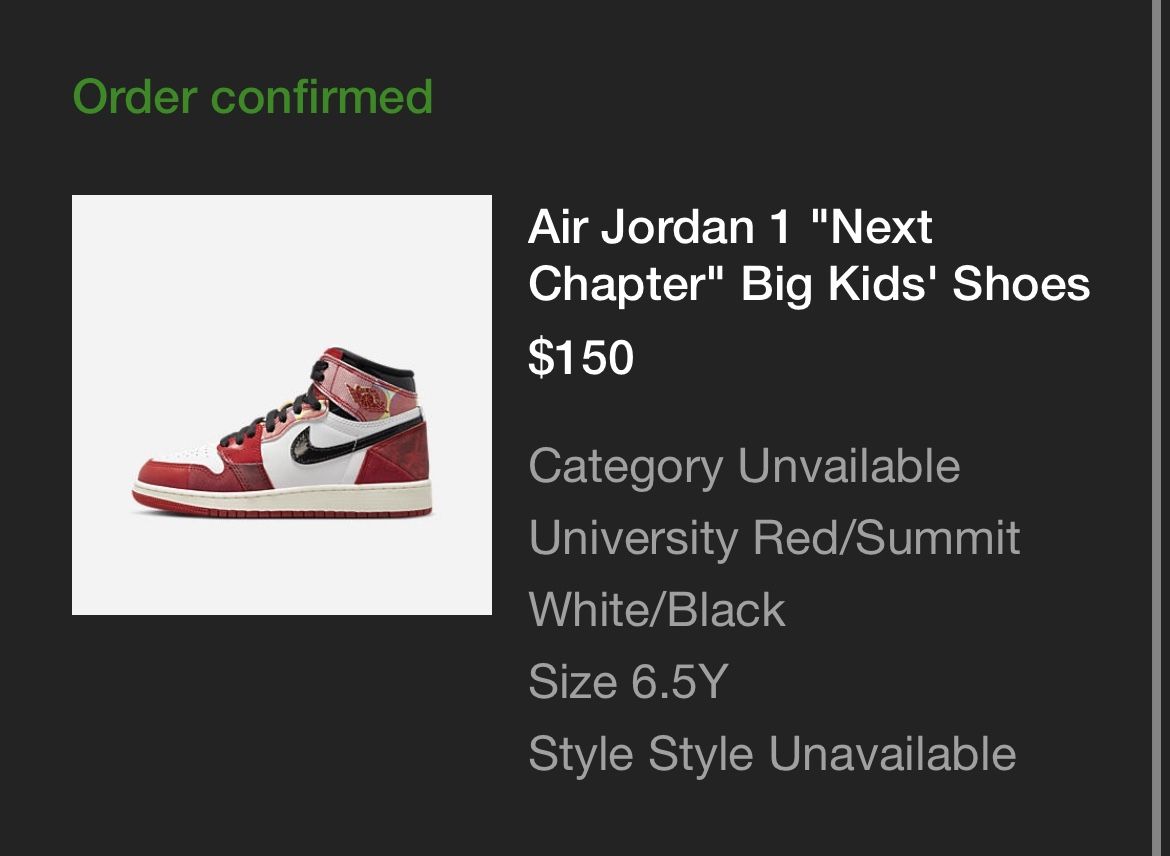1170x856 pixels.
Task: Click the Air Jordan 1 shoe thumbnail image
Action: [x=282, y=404]
